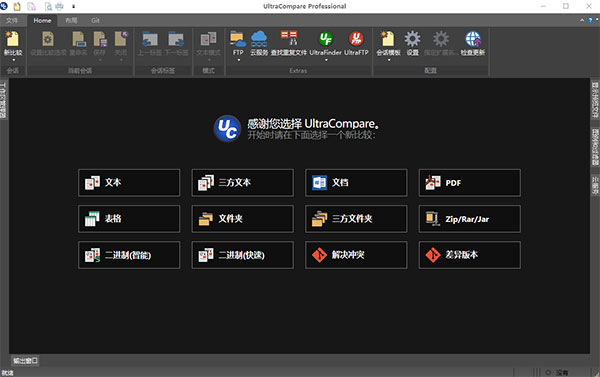Start a 三方文本 three-way text comparison
The width and height of the screenshot is (600, 377).
tap(243, 183)
